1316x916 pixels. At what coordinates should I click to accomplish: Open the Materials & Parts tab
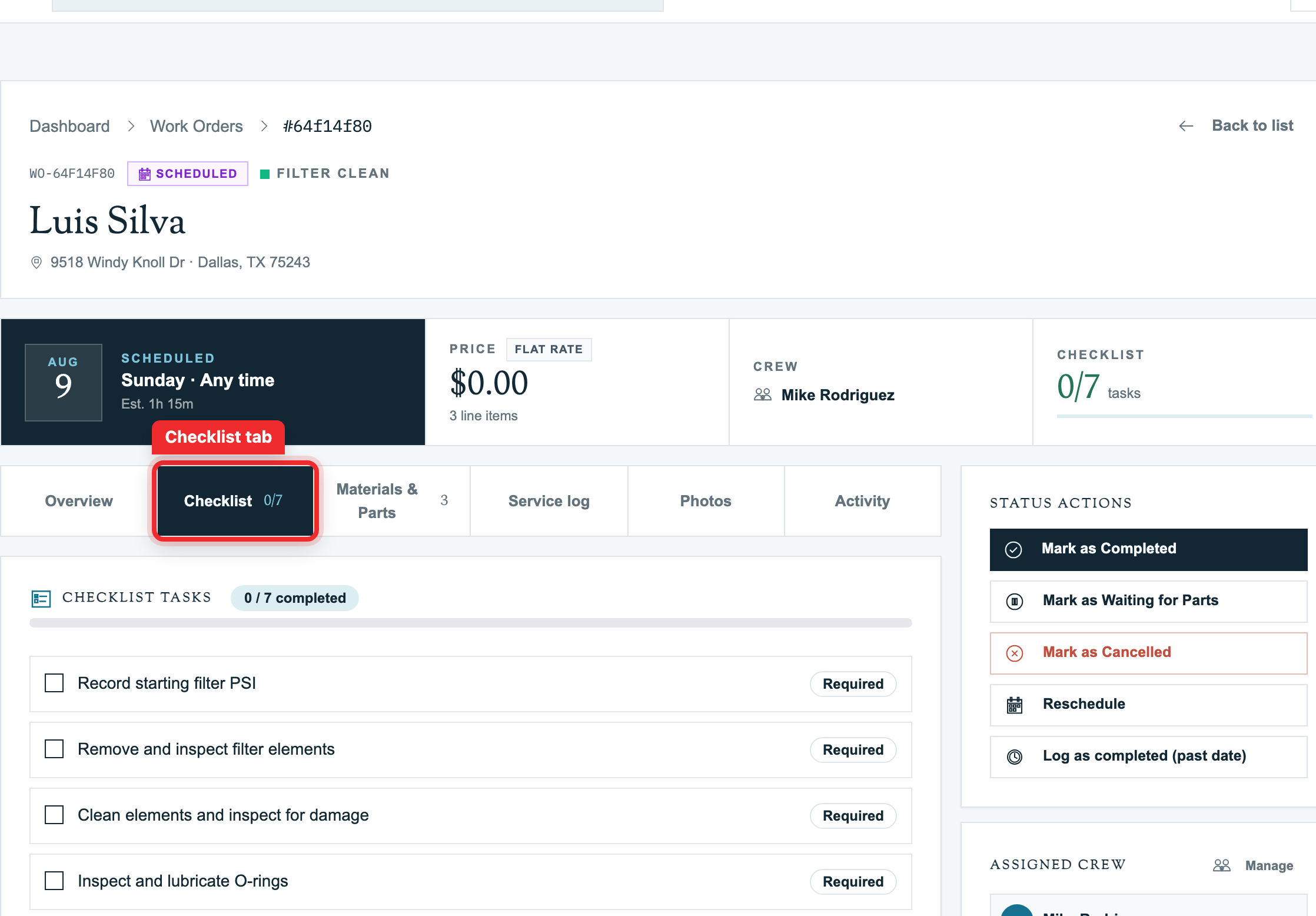(393, 501)
